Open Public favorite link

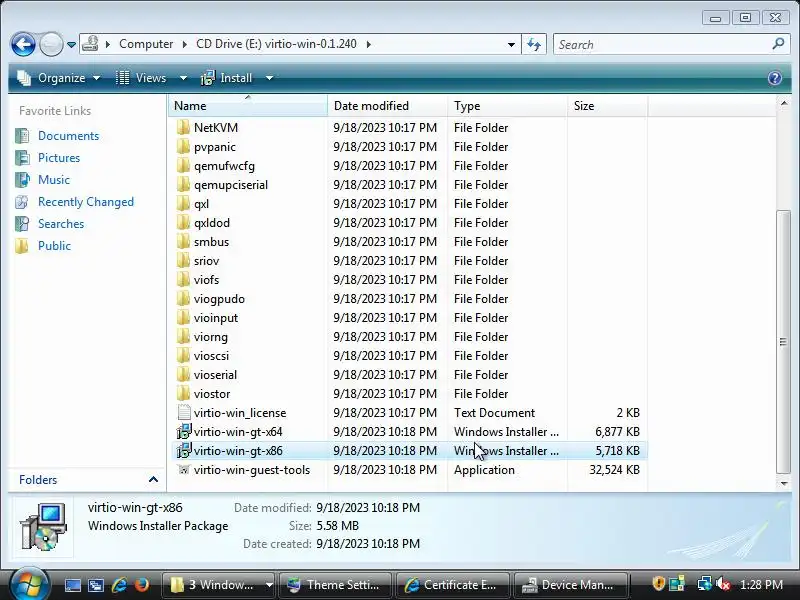click(54, 245)
